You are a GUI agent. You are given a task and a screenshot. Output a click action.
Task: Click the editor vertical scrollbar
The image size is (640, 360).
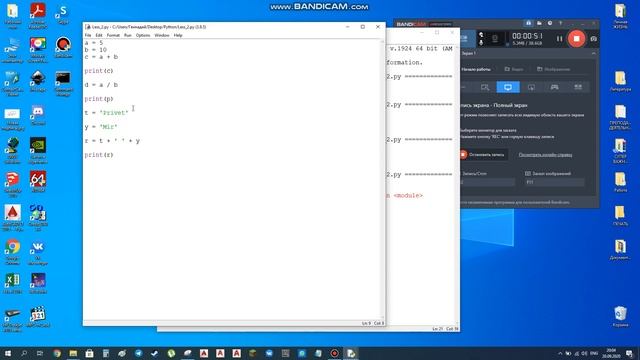coord(382,179)
